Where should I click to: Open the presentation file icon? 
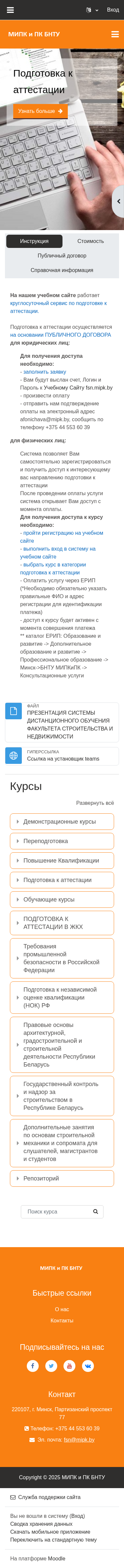click(x=14, y=711)
